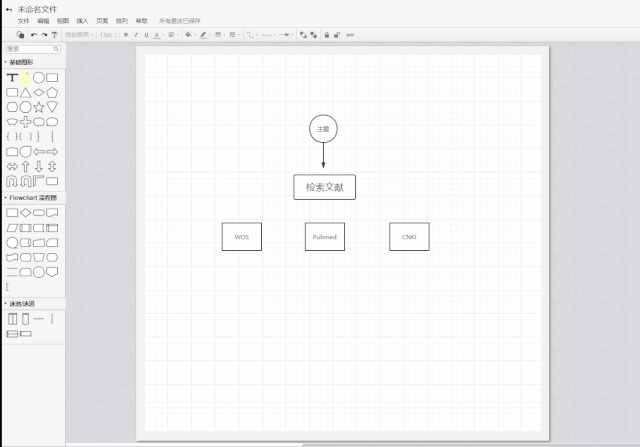Toggle bold text formatting
640x447 pixels.
[x=125, y=34]
